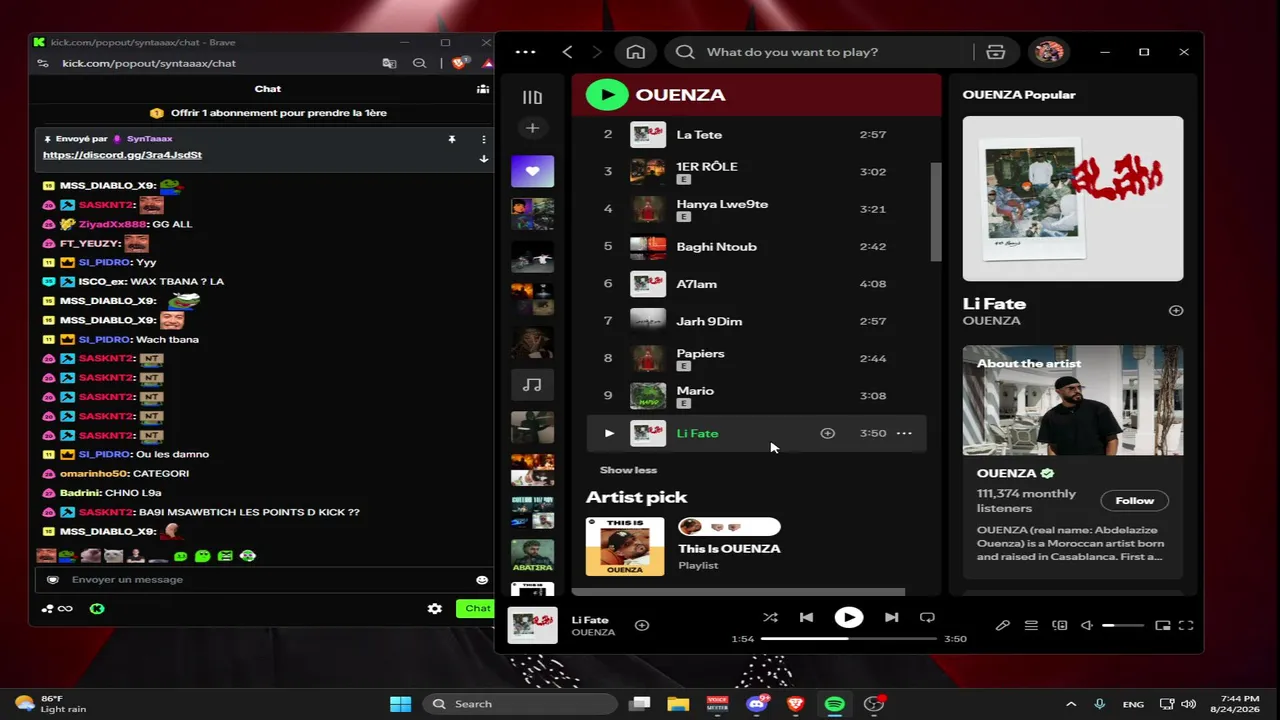
Task: Open This Is OUENZA playlist
Action: 729,548
